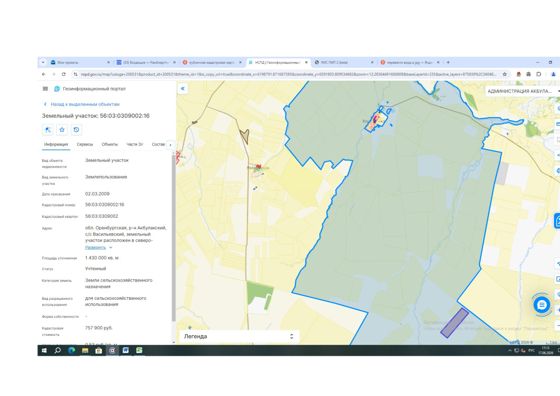Image resolution: width=560 pixels, height=396 pixels.
Task: Open the Windows Start menu
Action: (44, 351)
